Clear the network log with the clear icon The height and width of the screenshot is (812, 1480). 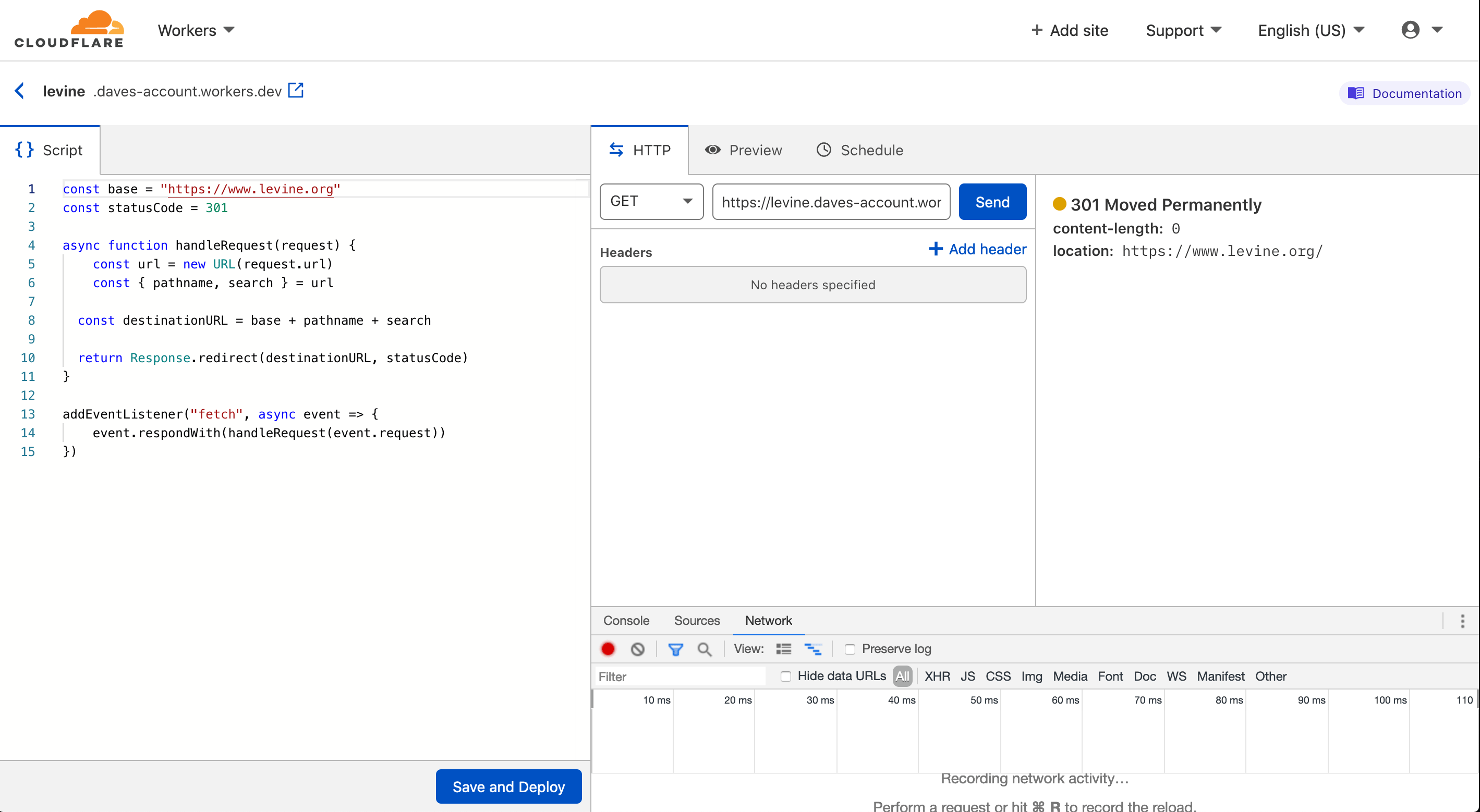[637, 649]
